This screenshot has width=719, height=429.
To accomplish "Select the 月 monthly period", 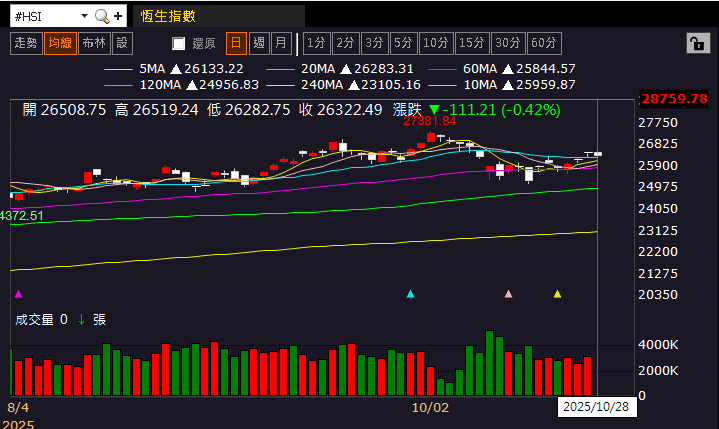I will pos(281,43).
